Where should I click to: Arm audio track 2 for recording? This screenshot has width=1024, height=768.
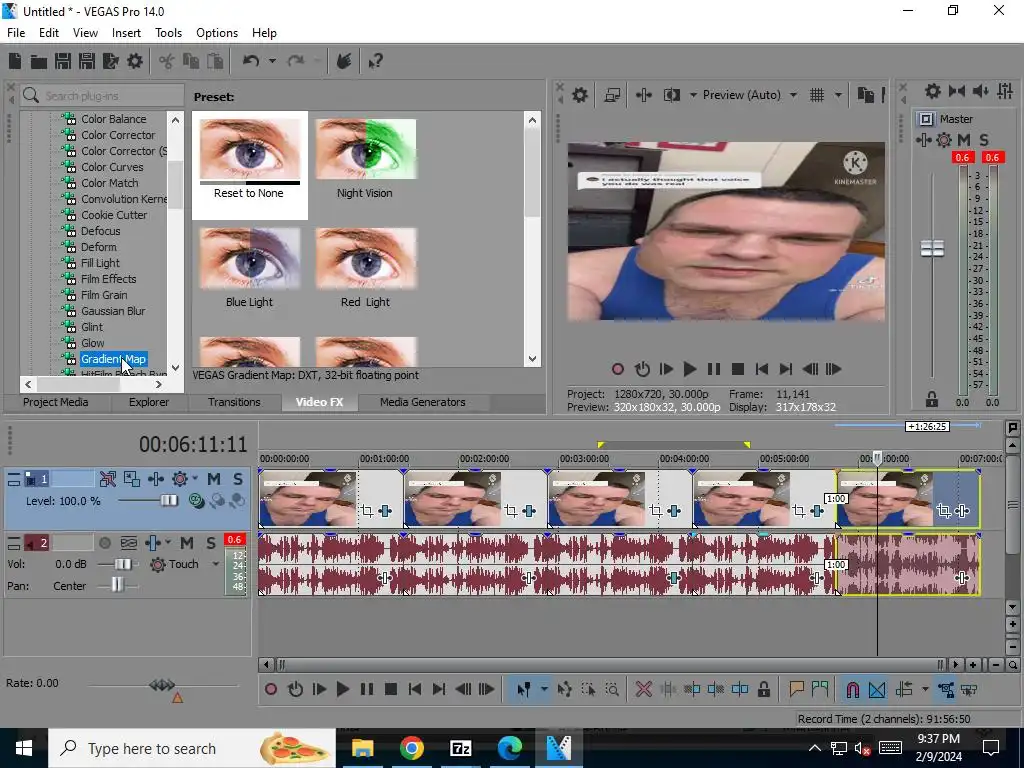[104, 543]
